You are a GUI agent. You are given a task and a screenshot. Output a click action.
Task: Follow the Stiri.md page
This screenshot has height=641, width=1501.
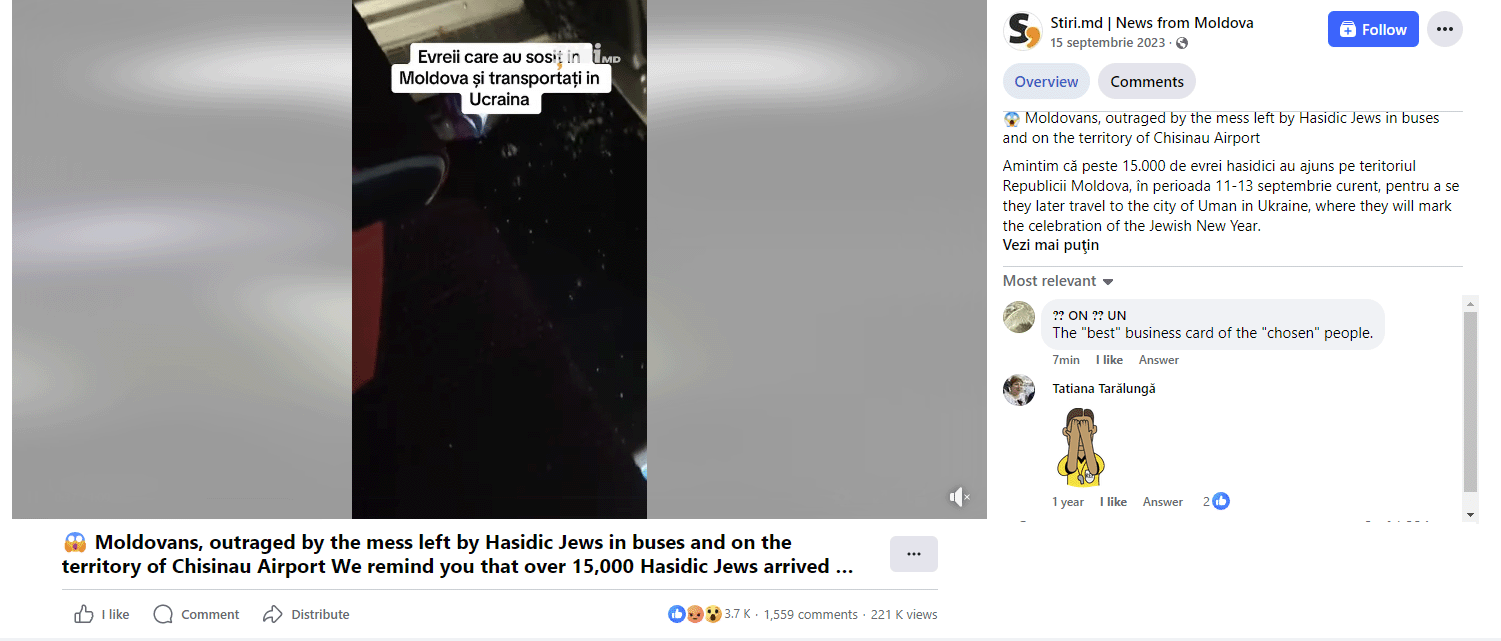pyautogui.click(x=1373, y=29)
